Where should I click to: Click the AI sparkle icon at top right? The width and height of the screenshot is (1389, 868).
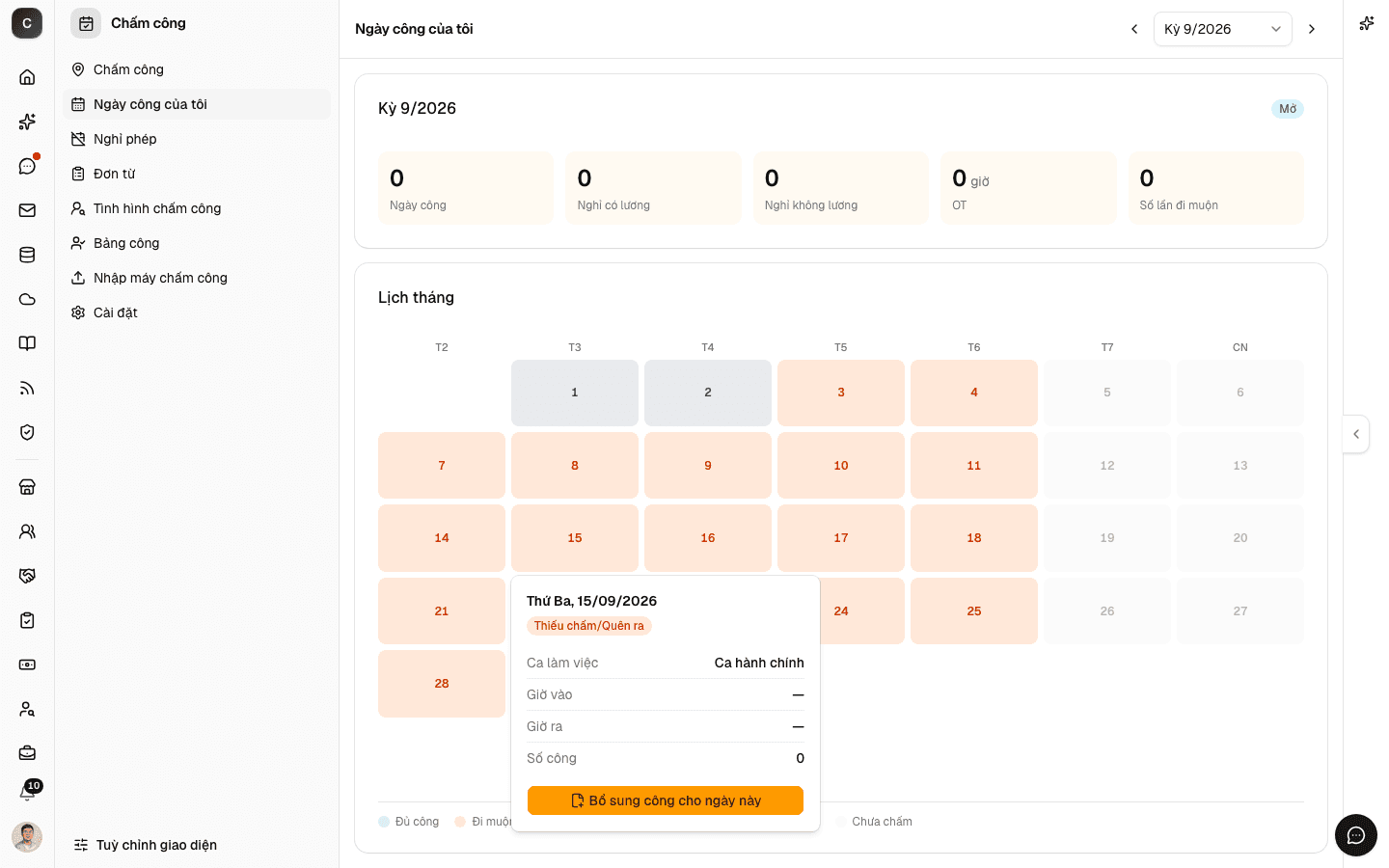[x=1367, y=24]
